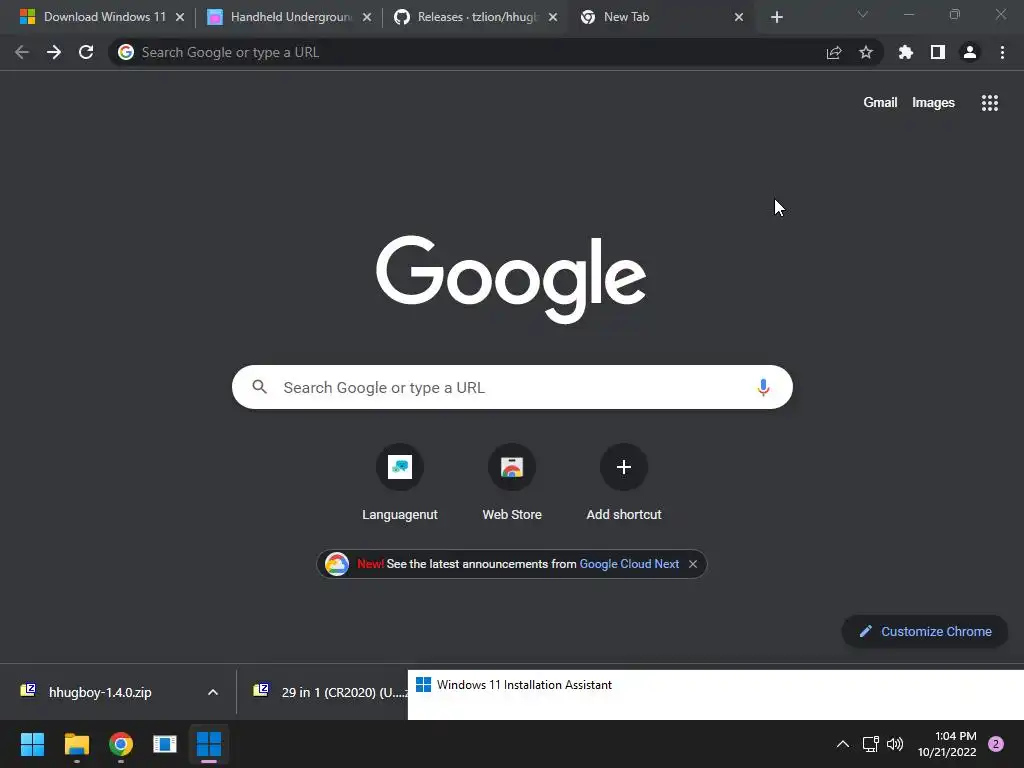Open the fourth taskbar app with blue panel icon
1024x768 pixels.
tap(165, 744)
